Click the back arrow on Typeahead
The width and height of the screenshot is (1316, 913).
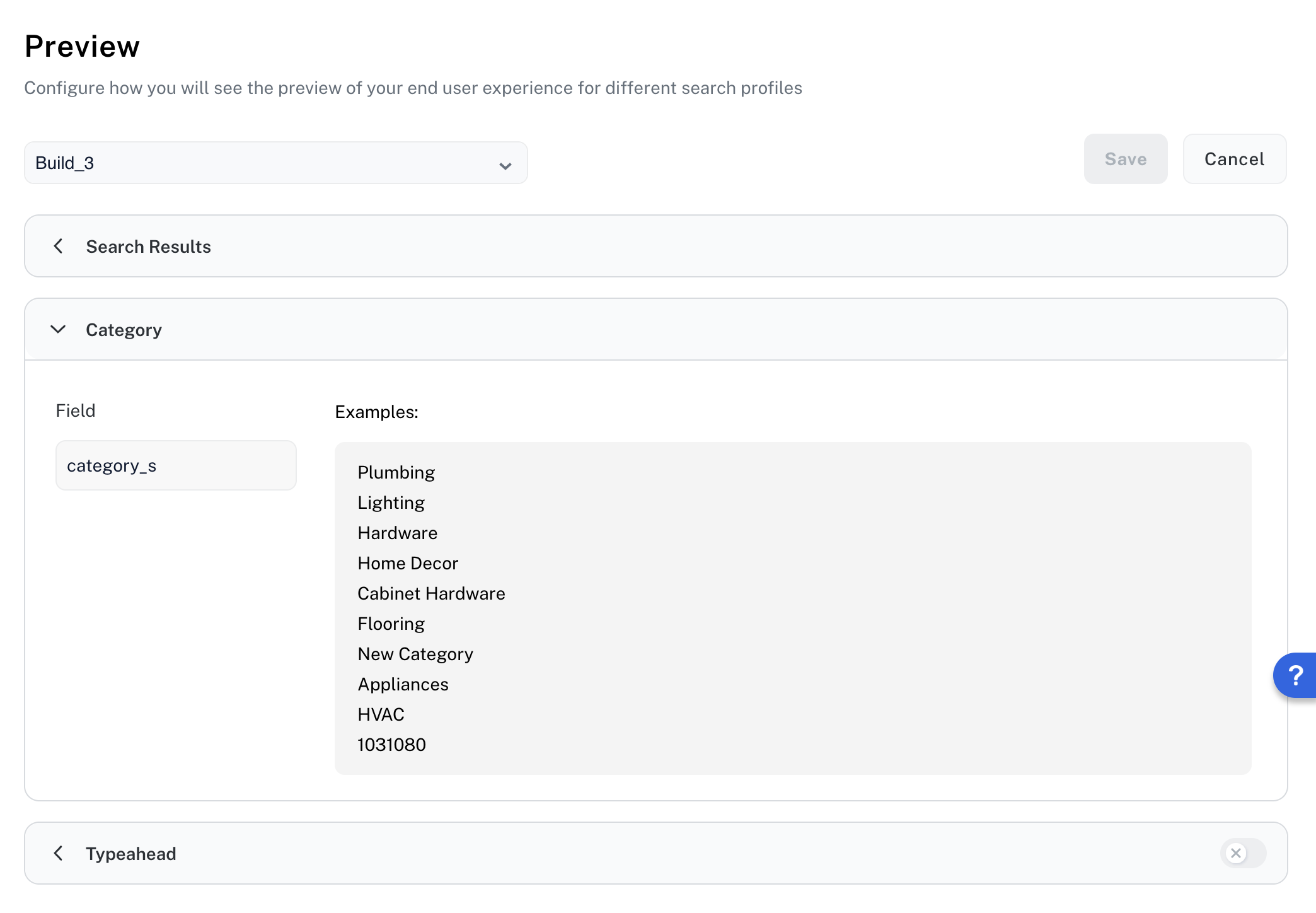58,853
